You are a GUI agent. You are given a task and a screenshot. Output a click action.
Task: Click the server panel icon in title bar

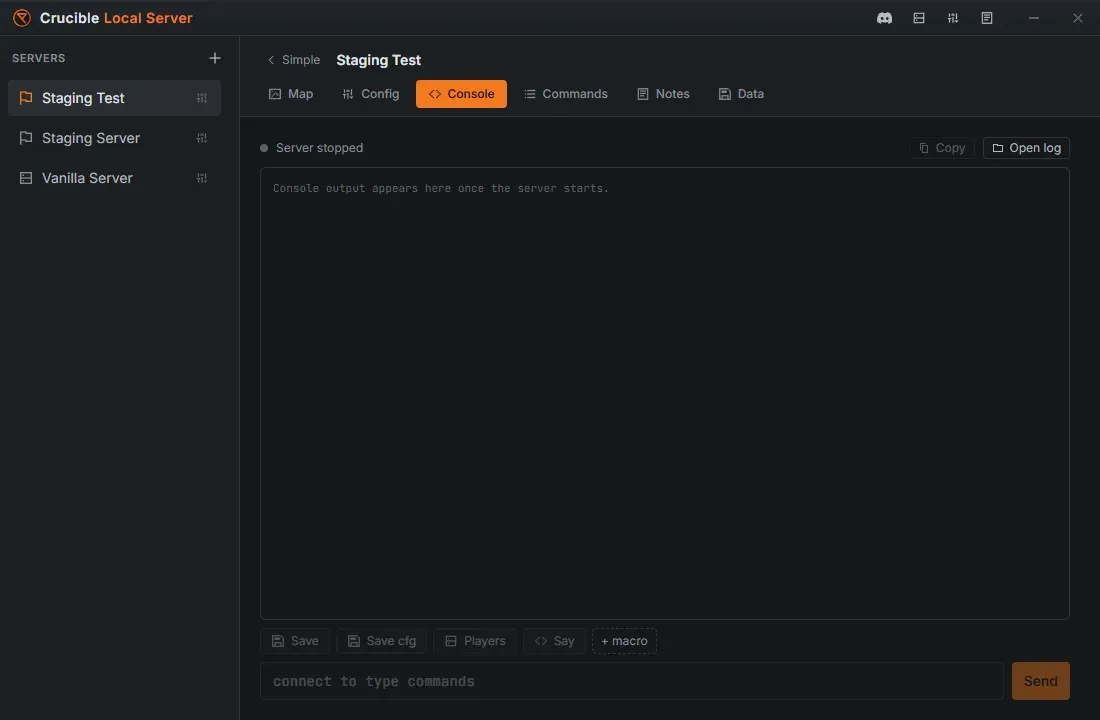(x=918, y=18)
